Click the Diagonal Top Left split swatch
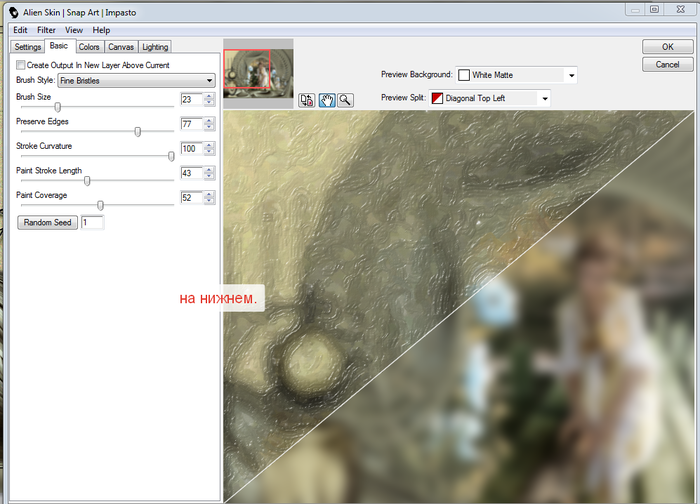This screenshot has width=700, height=504. tap(438, 98)
